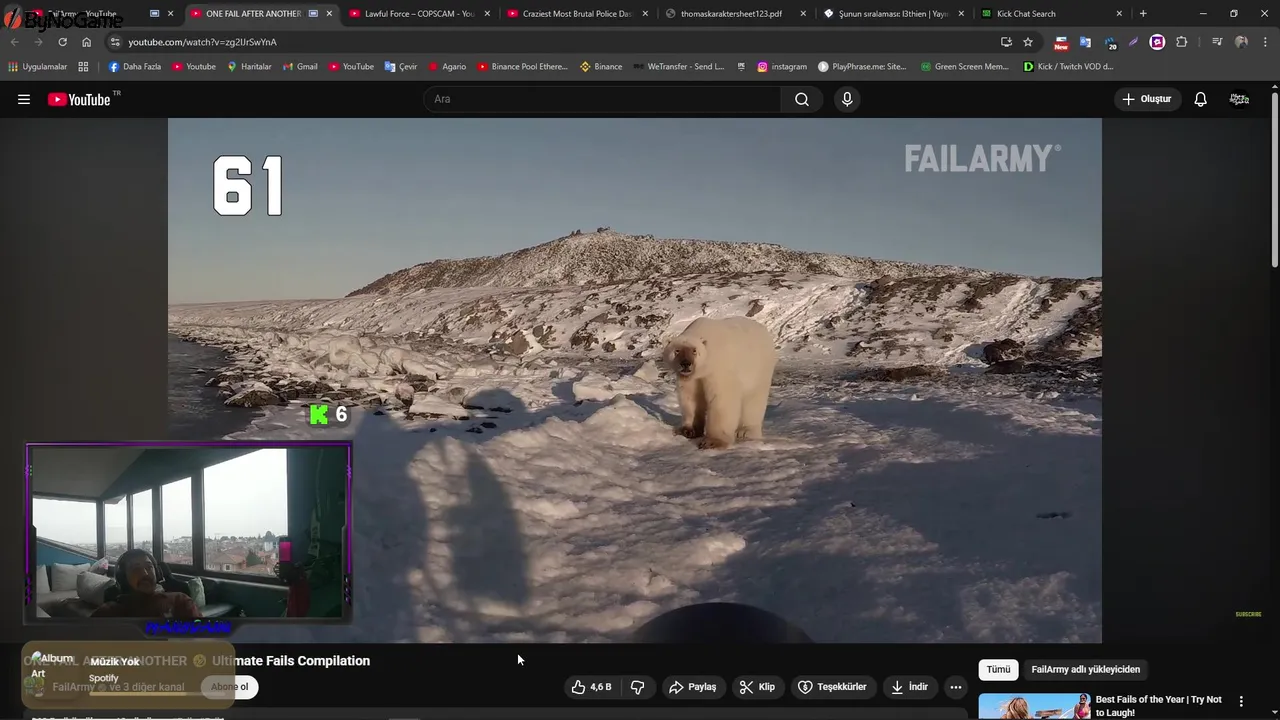This screenshot has width=1280, height=720.
Task: Open more actions menu below video
Action: pos(955,687)
